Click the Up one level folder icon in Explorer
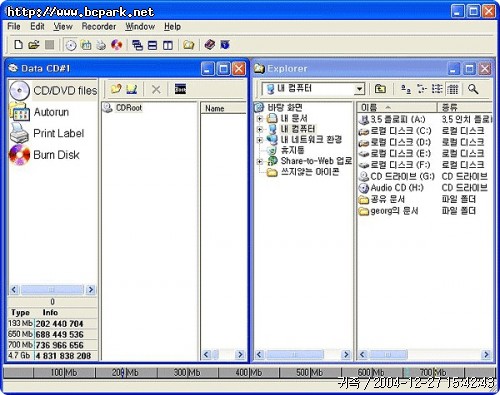 tap(380, 89)
